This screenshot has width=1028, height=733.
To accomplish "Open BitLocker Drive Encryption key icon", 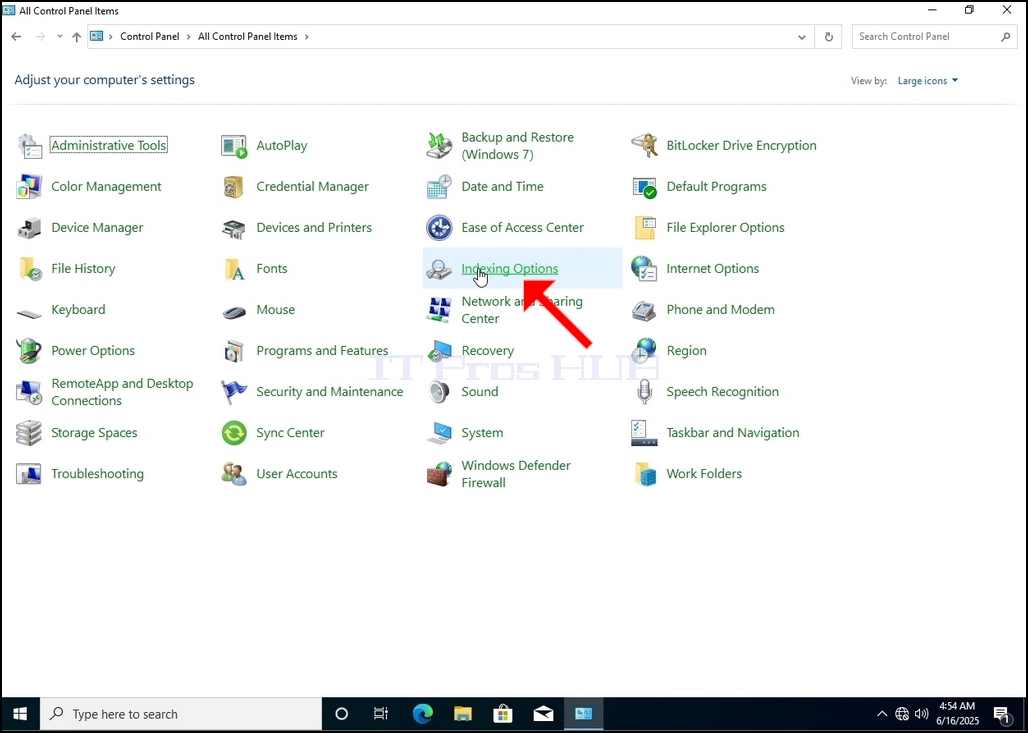I will (x=644, y=146).
